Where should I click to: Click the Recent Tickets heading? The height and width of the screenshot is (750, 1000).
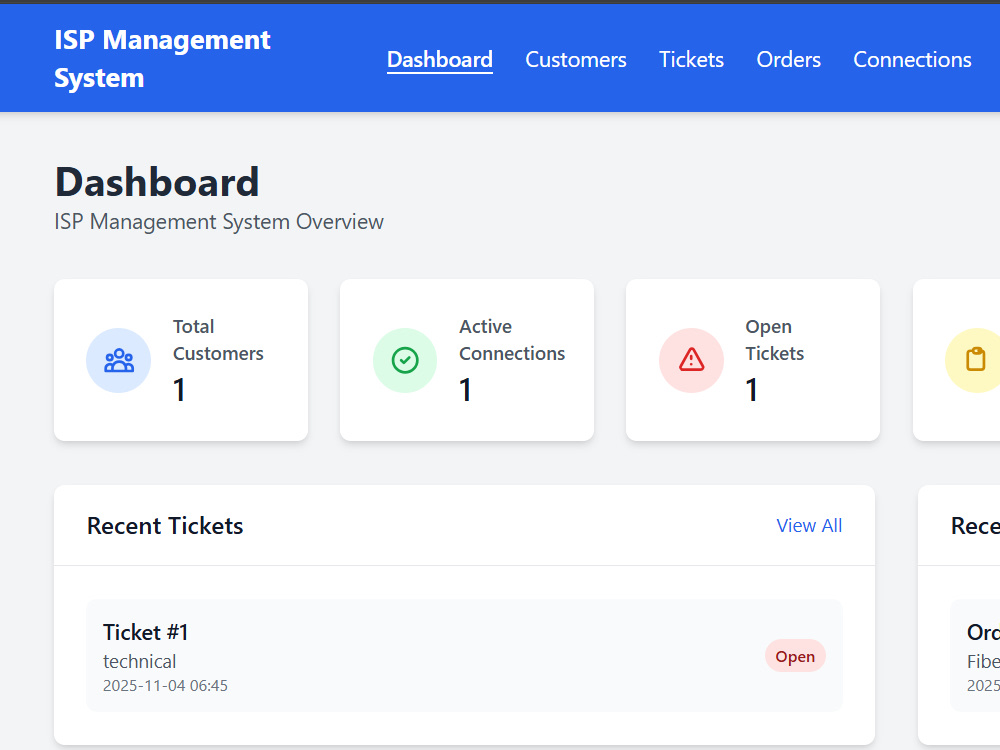165,526
